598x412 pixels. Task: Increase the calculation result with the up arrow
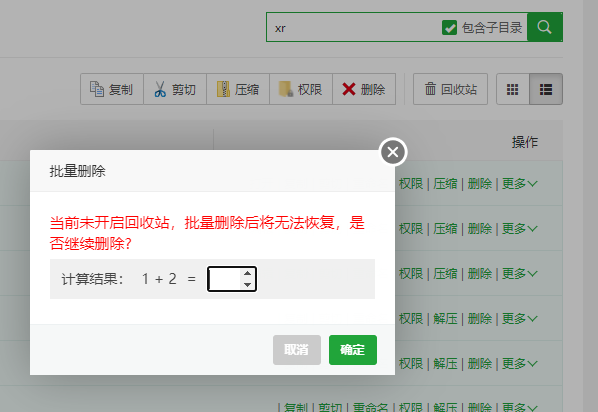point(248,273)
